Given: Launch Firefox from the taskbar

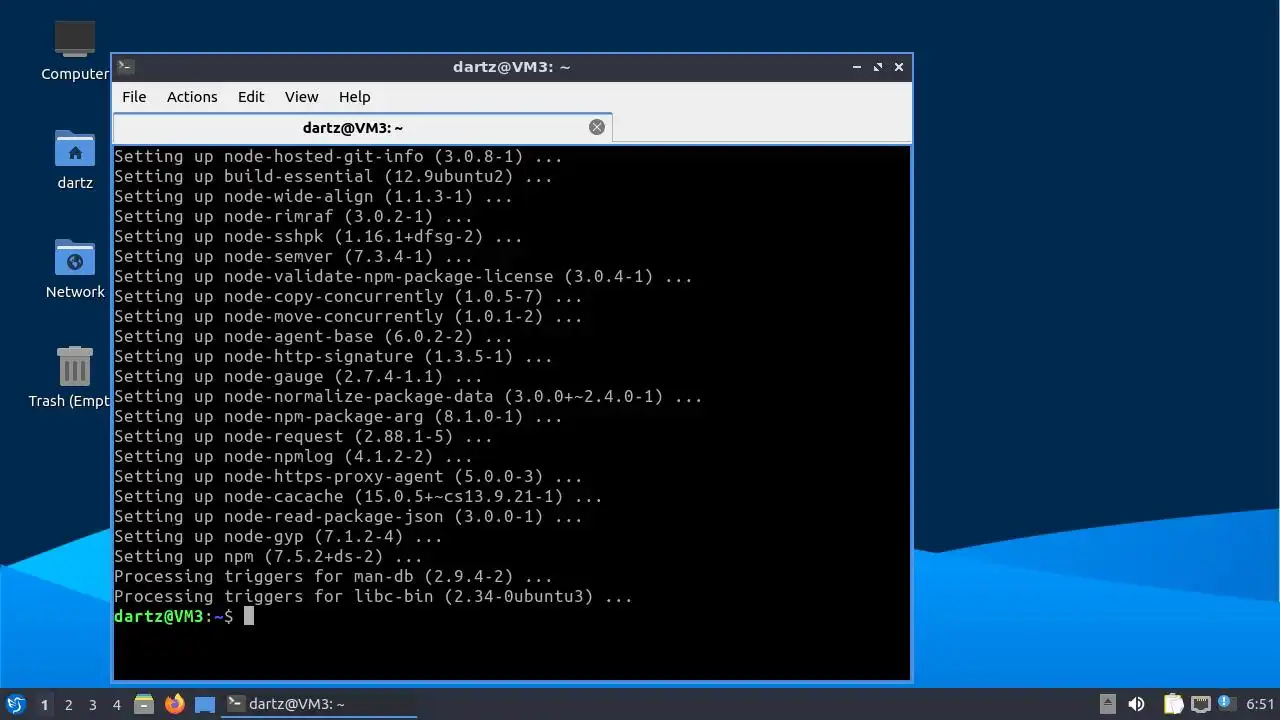Looking at the screenshot, I should pos(175,704).
